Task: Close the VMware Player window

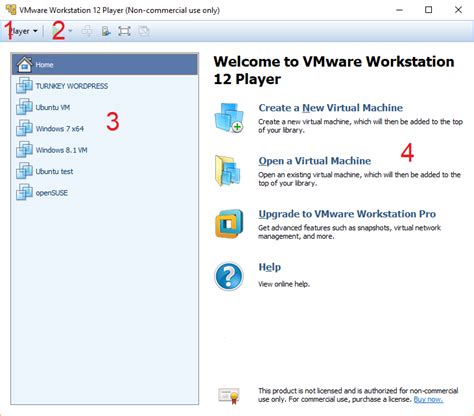Action: click(458, 10)
